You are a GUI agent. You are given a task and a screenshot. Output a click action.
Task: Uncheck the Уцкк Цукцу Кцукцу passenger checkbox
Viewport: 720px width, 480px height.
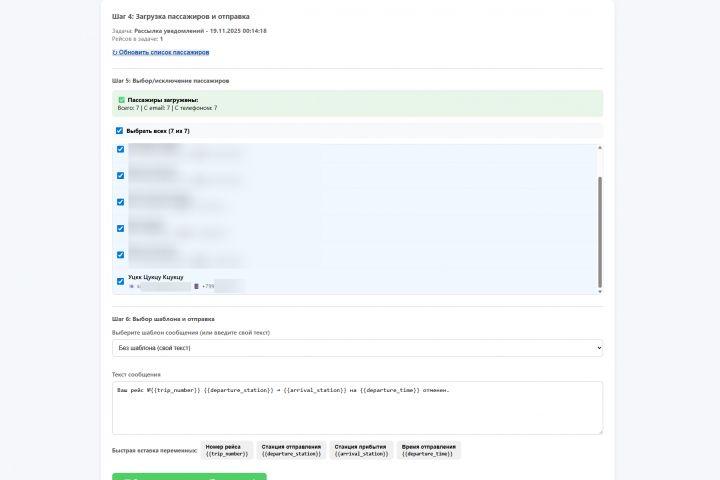pos(120,281)
